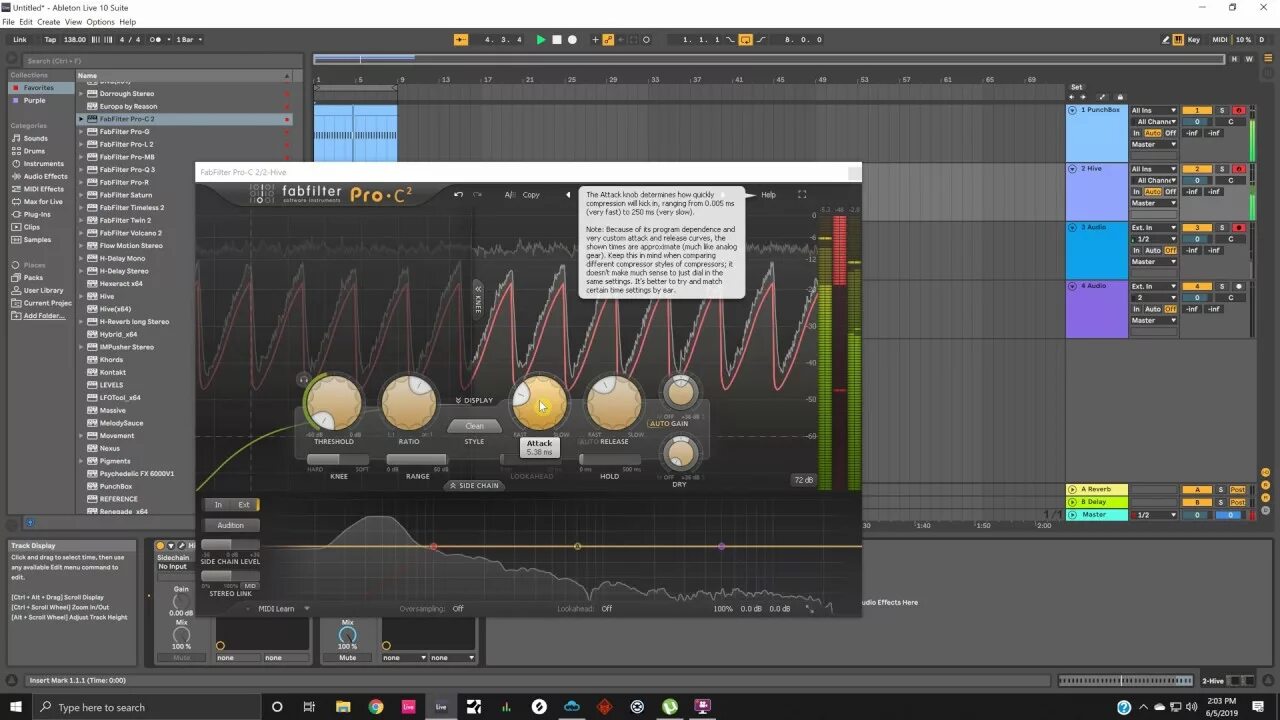
Task: Click Copy in Pro-C 2 header
Action: [531, 195]
